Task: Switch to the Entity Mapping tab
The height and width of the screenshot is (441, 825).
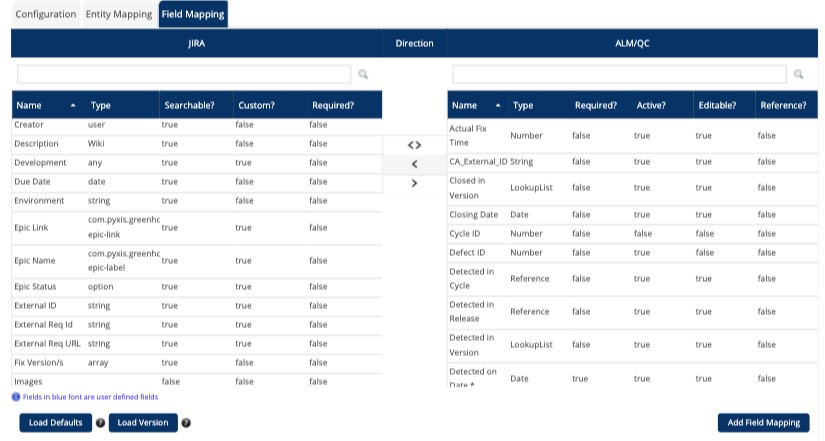Action: [x=119, y=14]
